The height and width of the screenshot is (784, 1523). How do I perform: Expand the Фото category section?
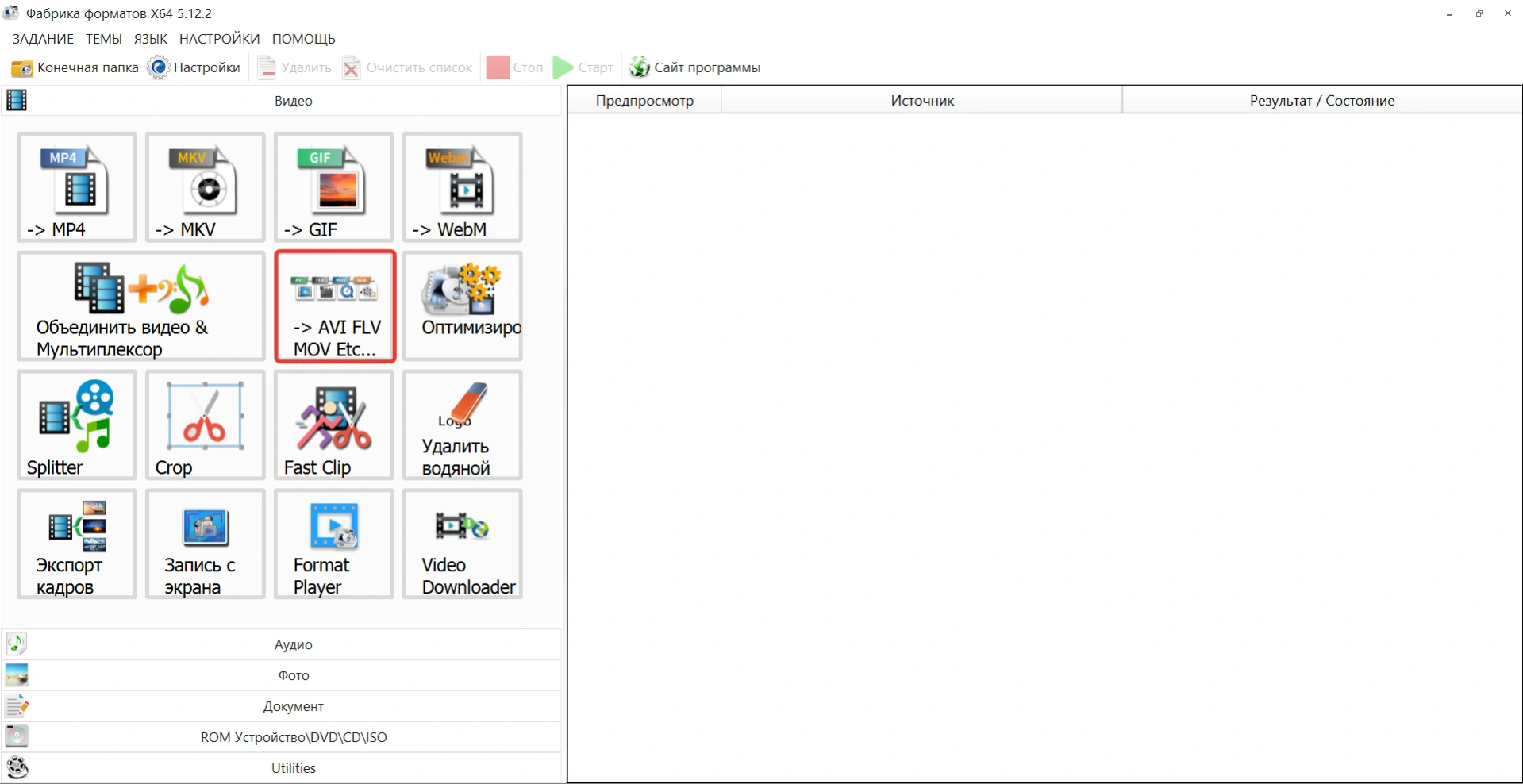293,675
